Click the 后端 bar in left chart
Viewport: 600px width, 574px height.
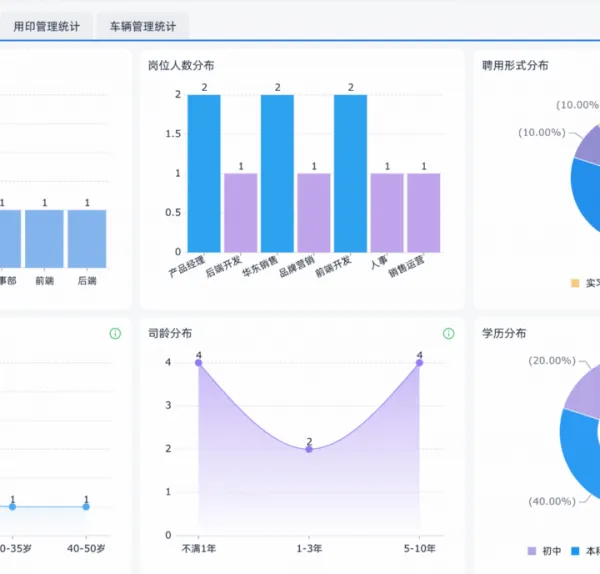pos(87,239)
